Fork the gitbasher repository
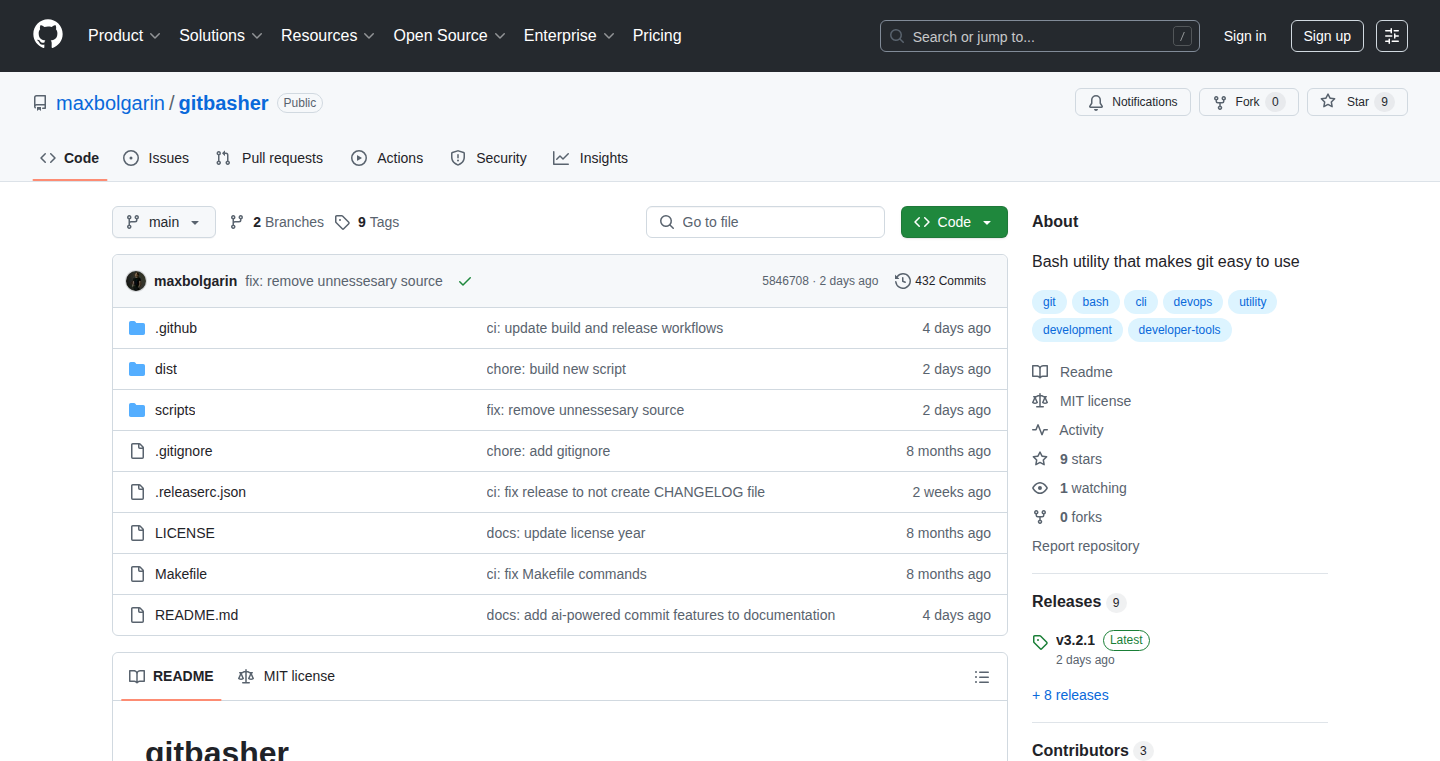Viewport: 1440px width, 761px height. click(x=1248, y=102)
